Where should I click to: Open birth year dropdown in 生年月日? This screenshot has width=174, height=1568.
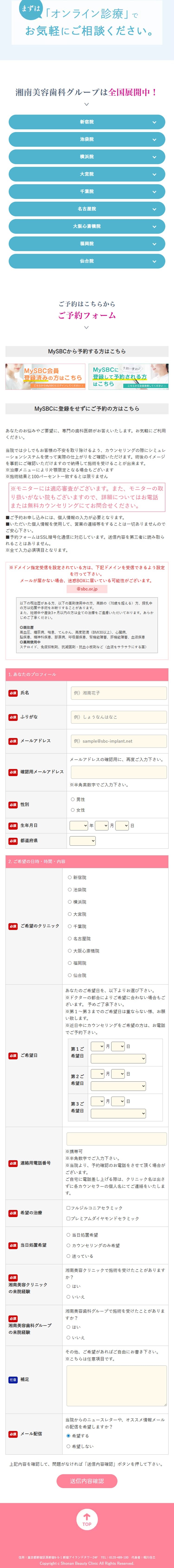[x=78, y=825]
